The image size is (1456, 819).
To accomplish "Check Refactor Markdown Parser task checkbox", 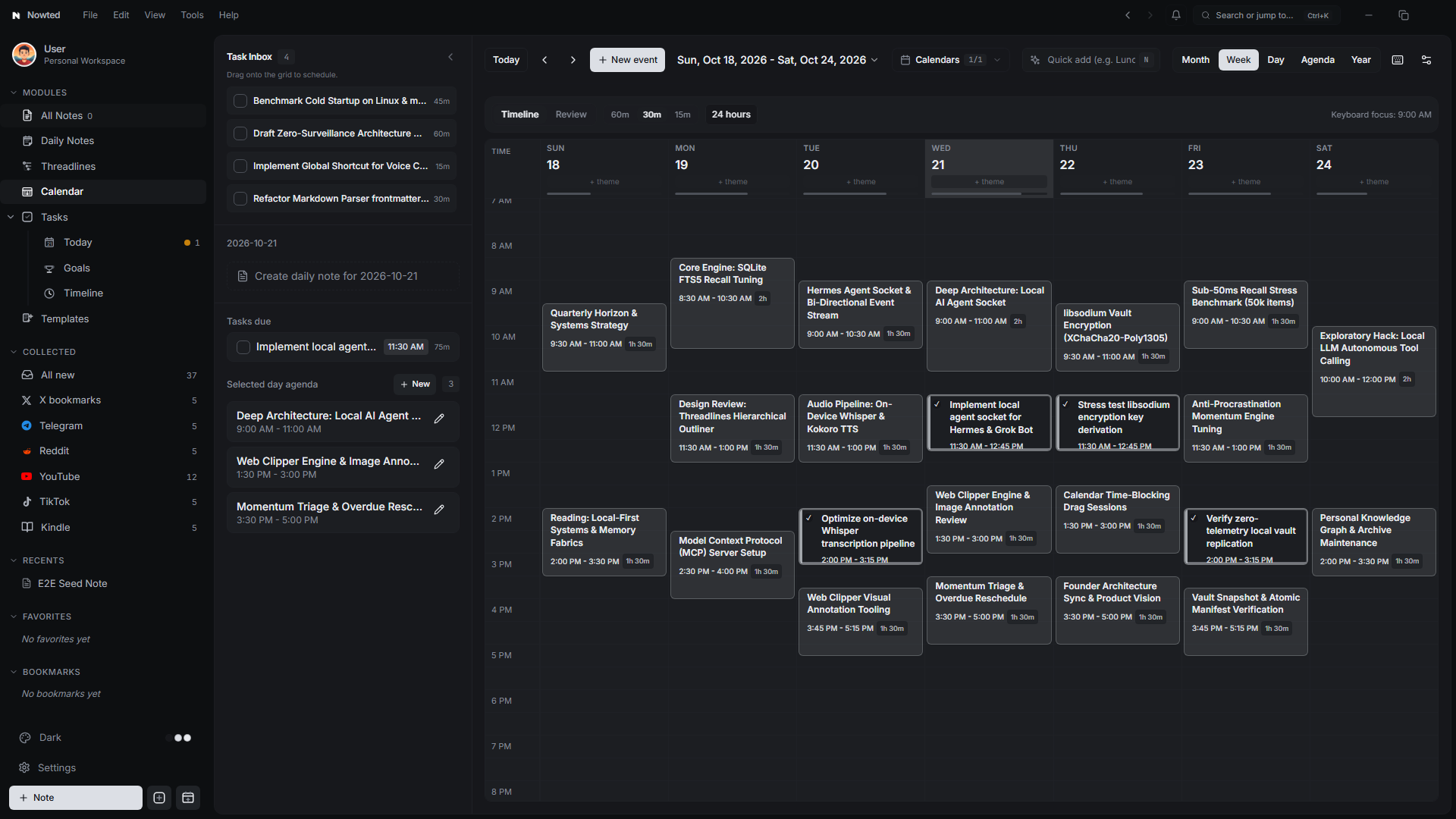I will tap(240, 199).
